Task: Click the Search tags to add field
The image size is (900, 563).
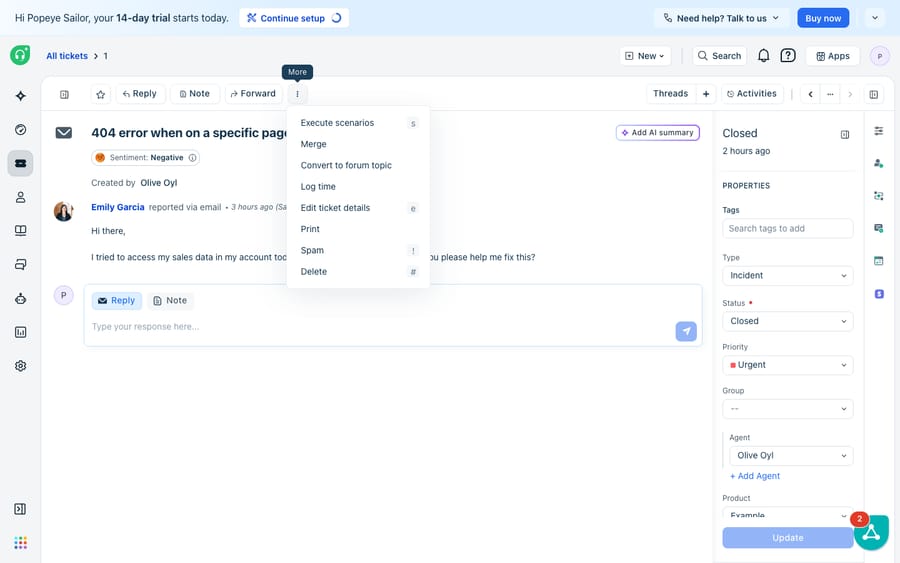Action: pyautogui.click(x=788, y=228)
